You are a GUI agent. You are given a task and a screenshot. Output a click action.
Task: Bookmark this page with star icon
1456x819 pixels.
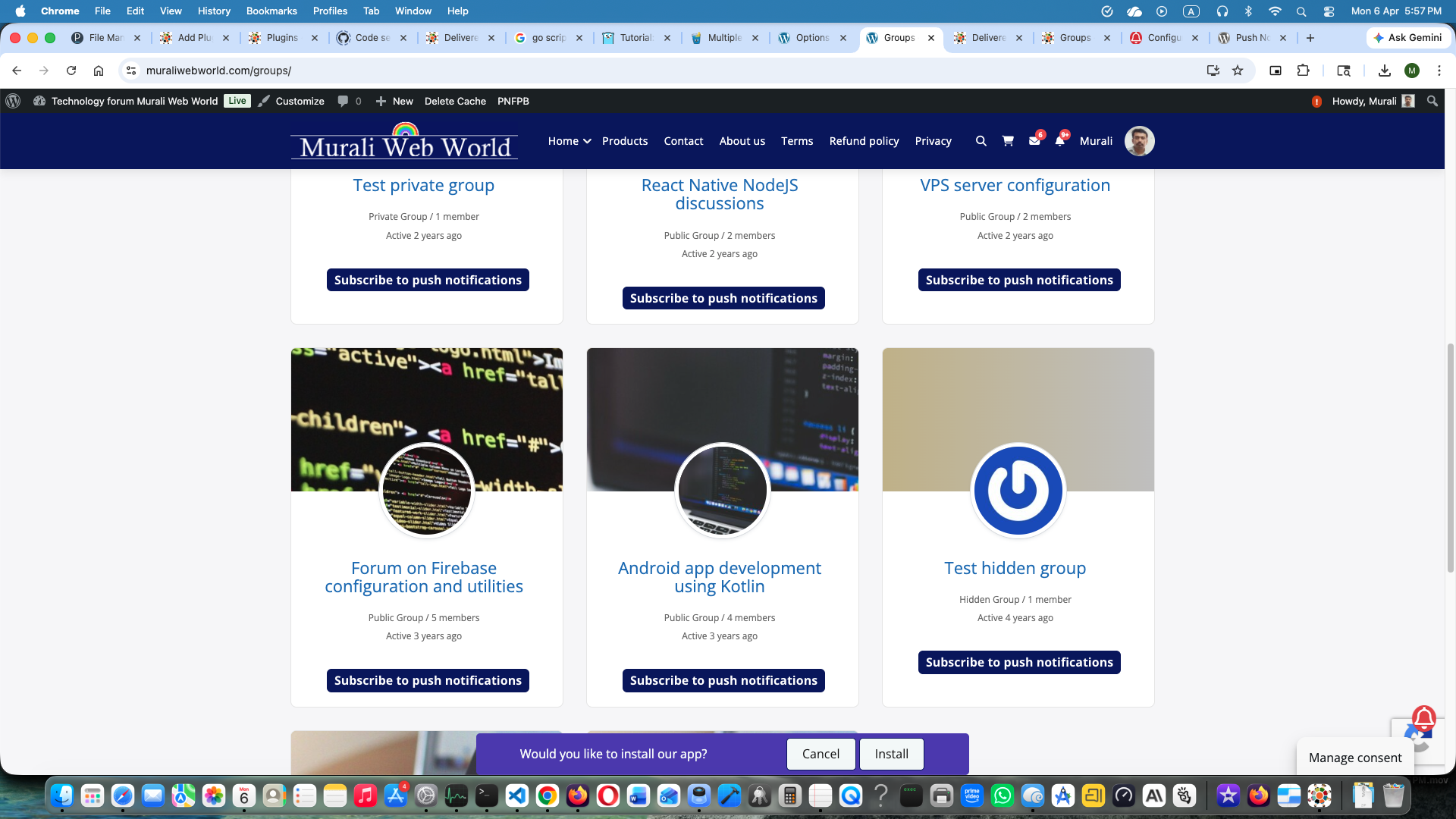pyautogui.click(x=1238, y=71)
